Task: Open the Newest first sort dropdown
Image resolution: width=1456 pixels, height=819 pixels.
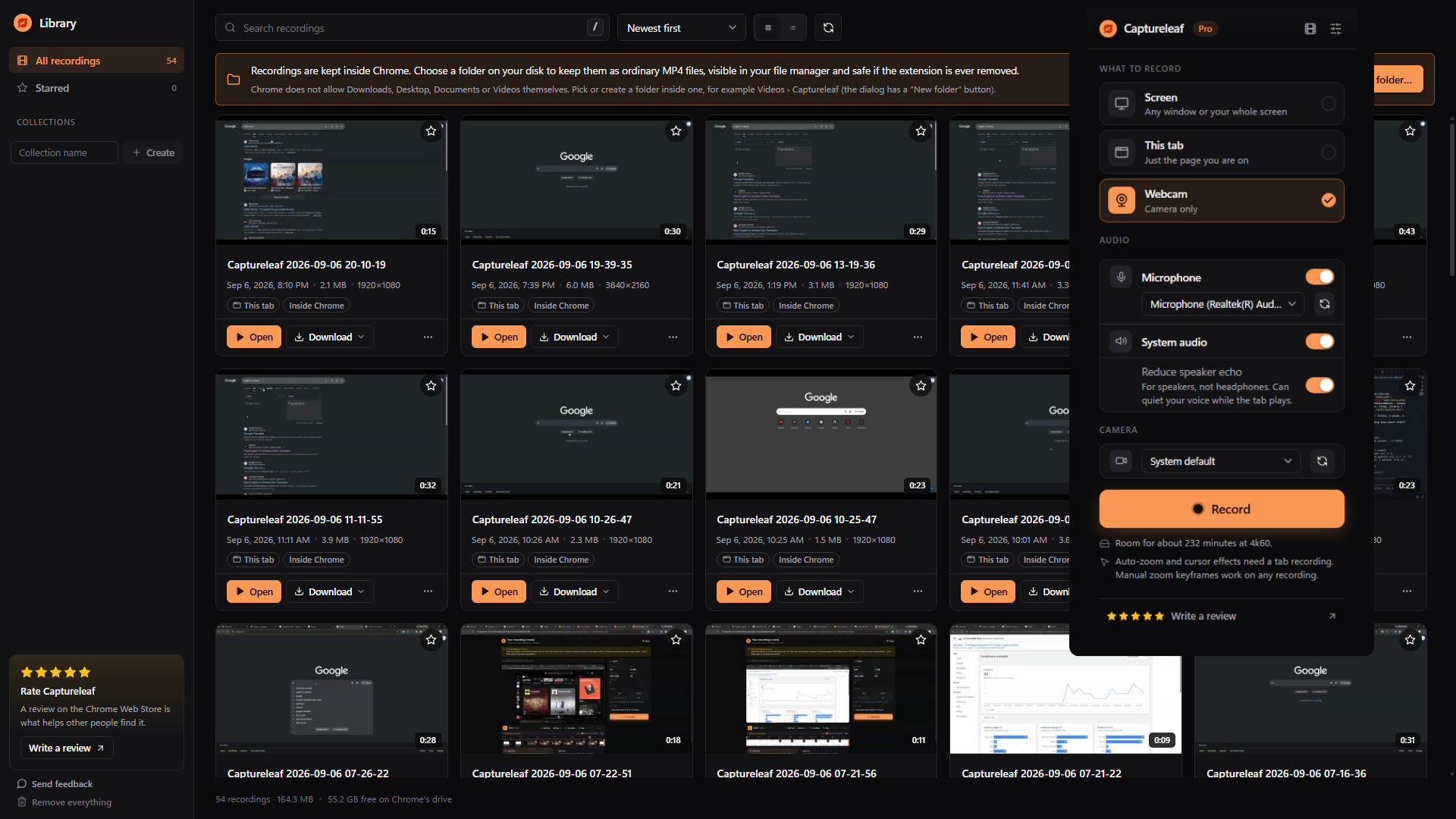Action: (681, 28)
